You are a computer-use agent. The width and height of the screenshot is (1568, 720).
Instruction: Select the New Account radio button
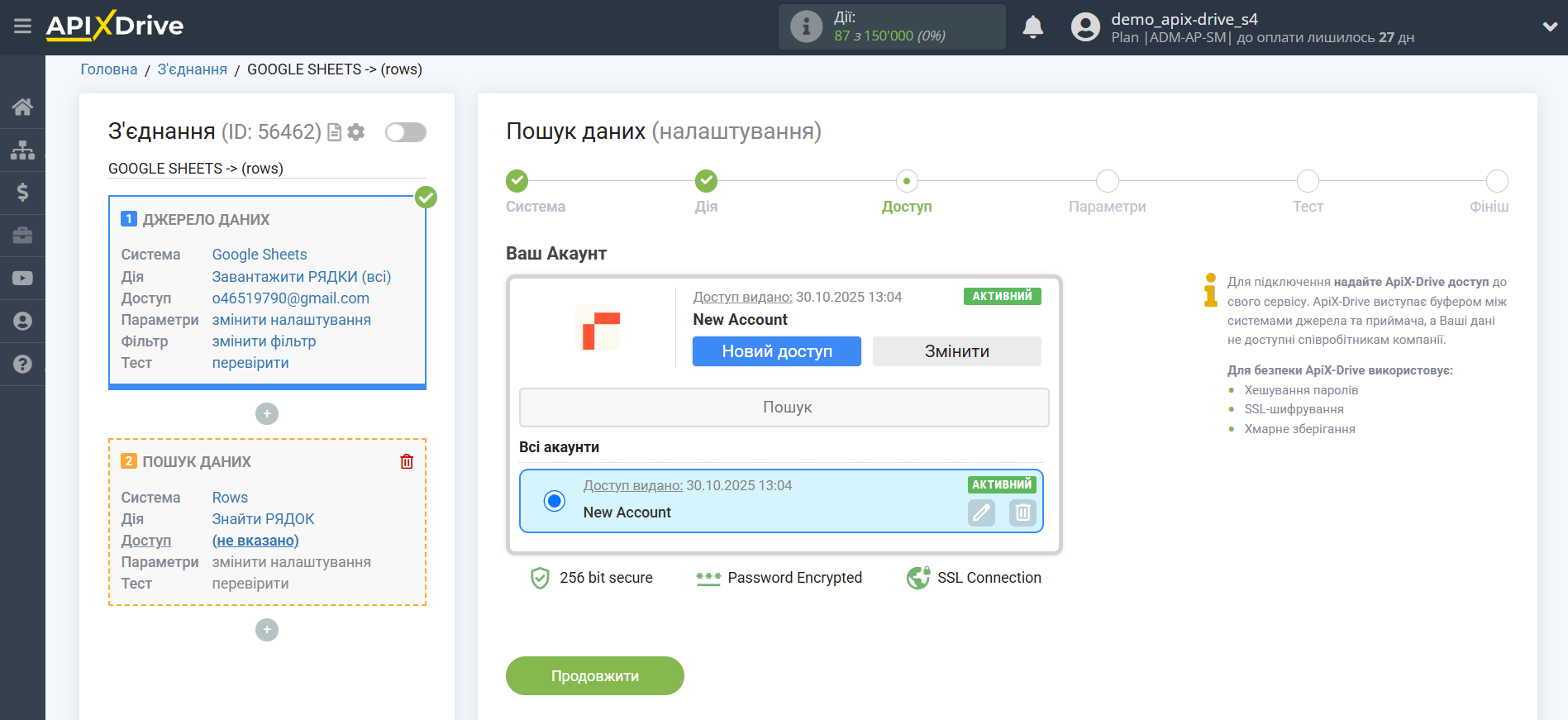click(555, 501)
